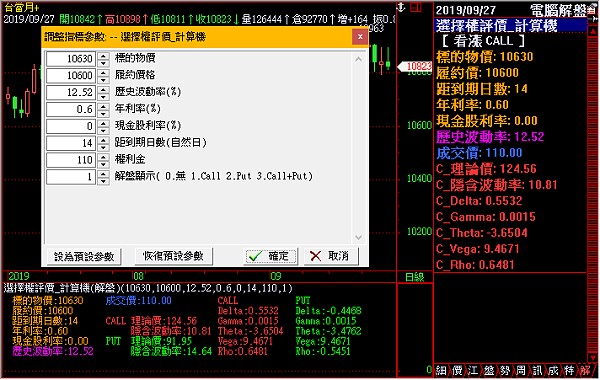The height and width of the screenshot is (380, 600).
Task: Close the 調整指標參數 dialog
Action: (x=360, y=37)
